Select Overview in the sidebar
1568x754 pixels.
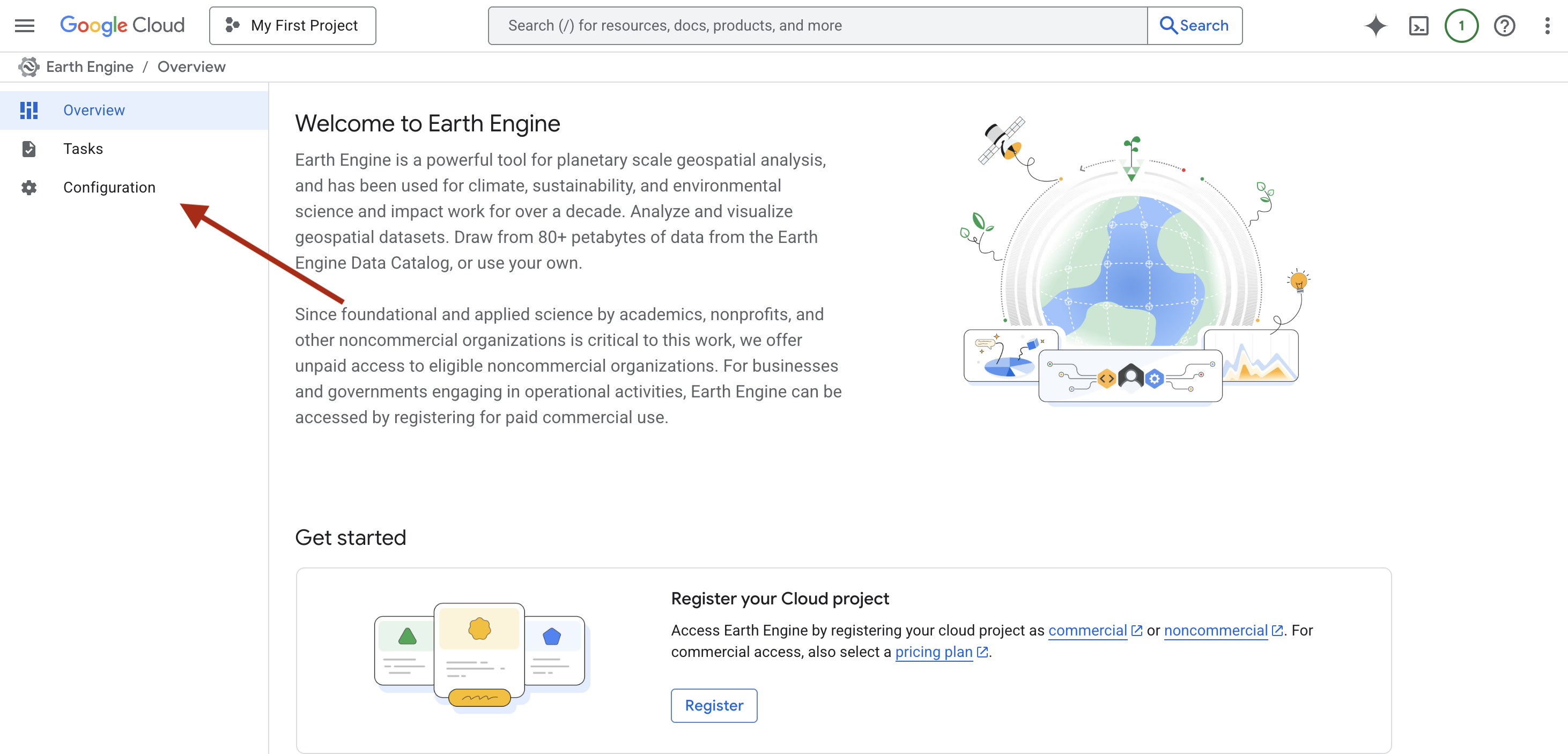point(134,110)
